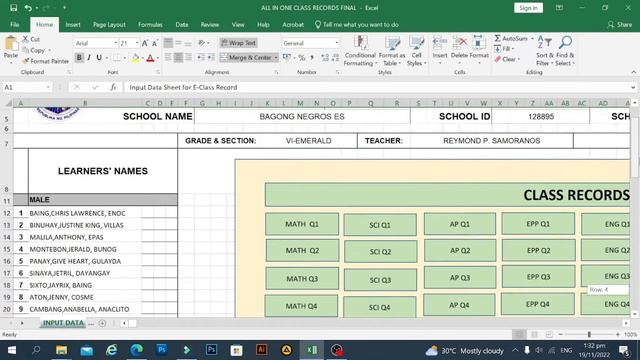Click the SCI Q2 button
Viewport: 640px width, 360px height.
coord(380,251)
